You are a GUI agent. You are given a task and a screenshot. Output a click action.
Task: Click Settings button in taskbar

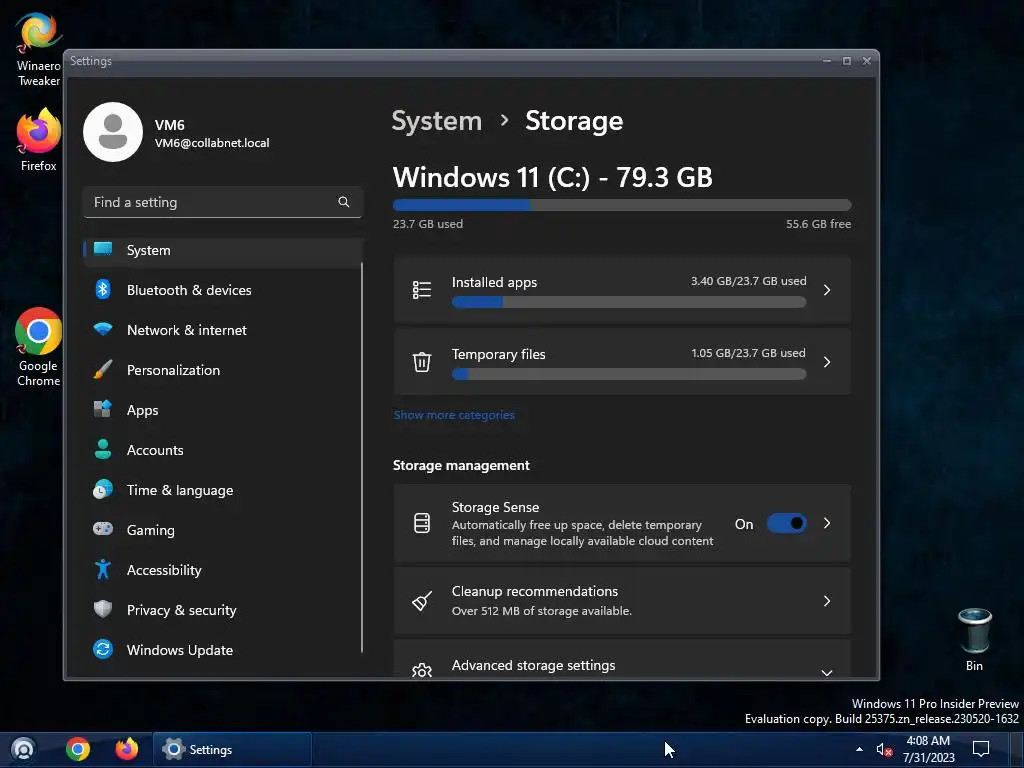pyautogui.click(x=232, y=749)
